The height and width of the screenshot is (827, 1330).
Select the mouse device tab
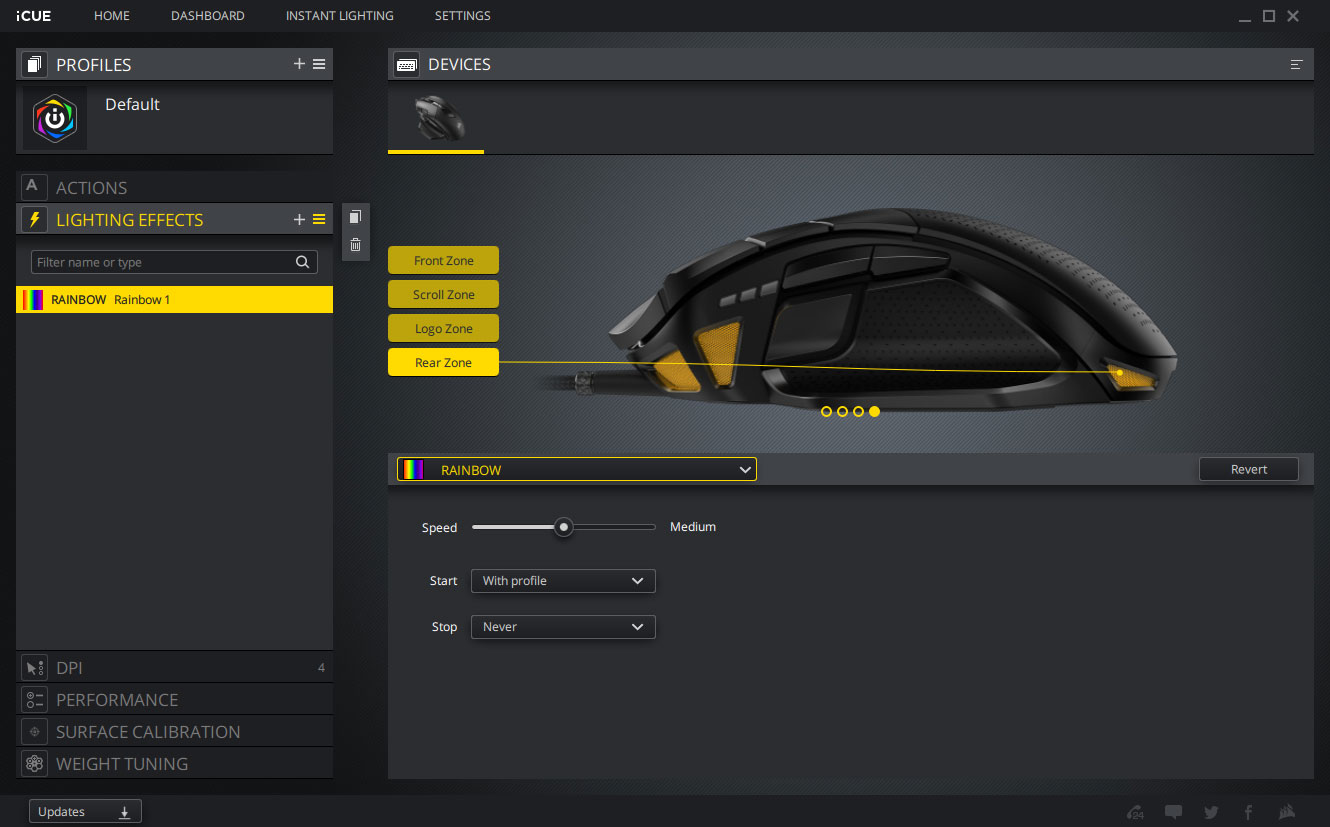coord(436,118)
